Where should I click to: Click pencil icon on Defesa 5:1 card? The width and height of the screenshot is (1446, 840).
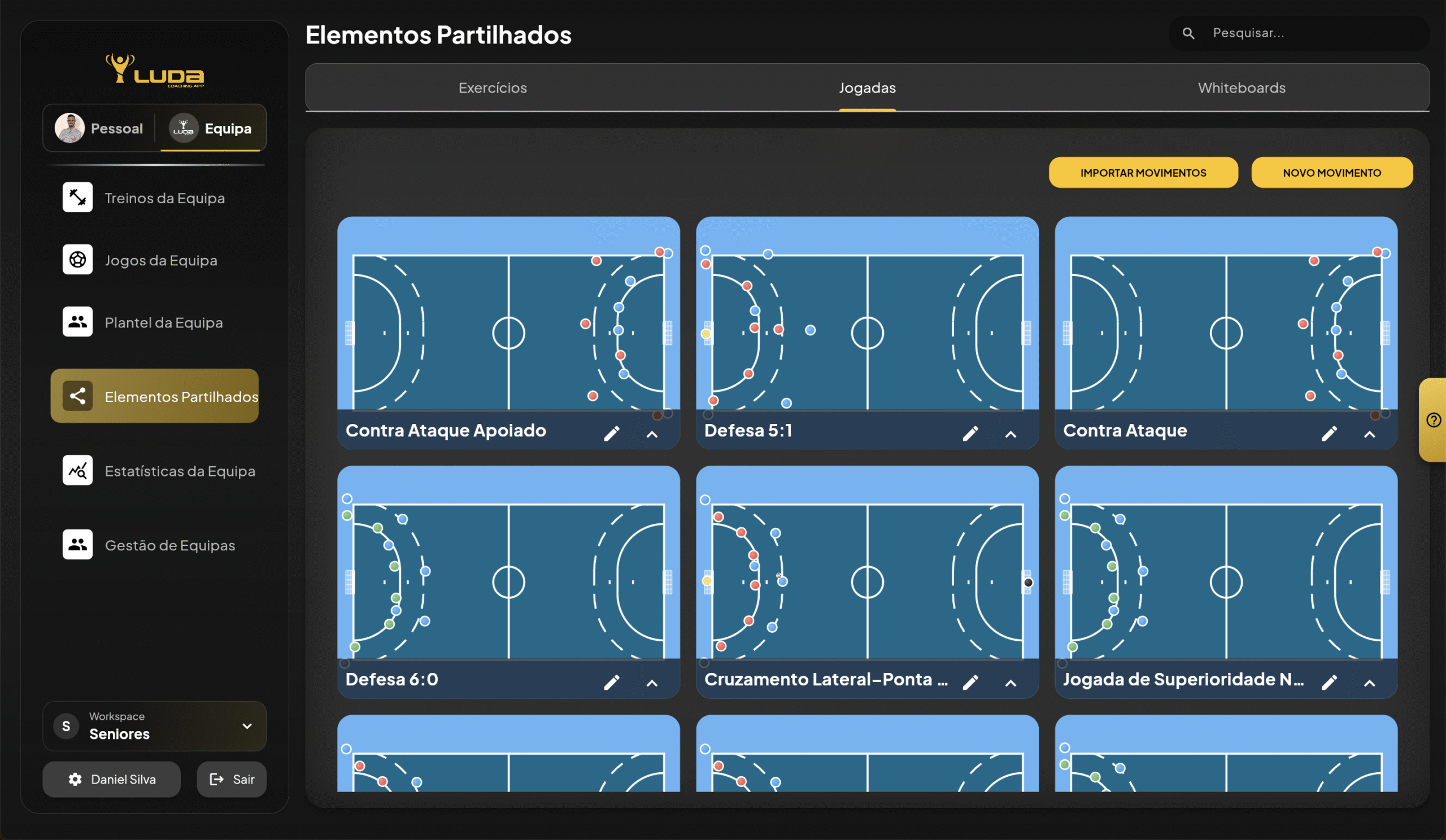tap(970, 434)
